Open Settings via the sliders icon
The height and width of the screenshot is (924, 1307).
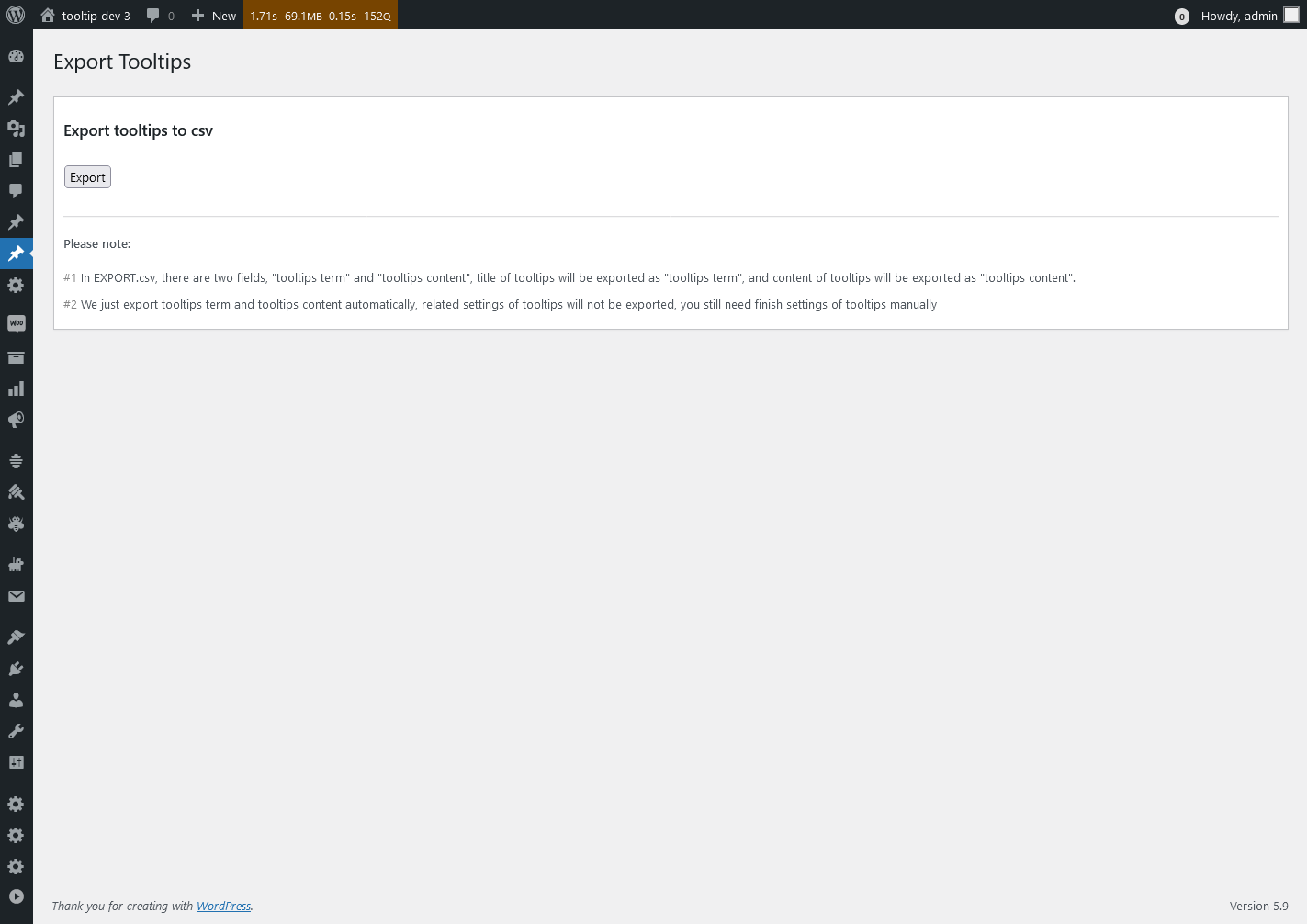point(16,761)
